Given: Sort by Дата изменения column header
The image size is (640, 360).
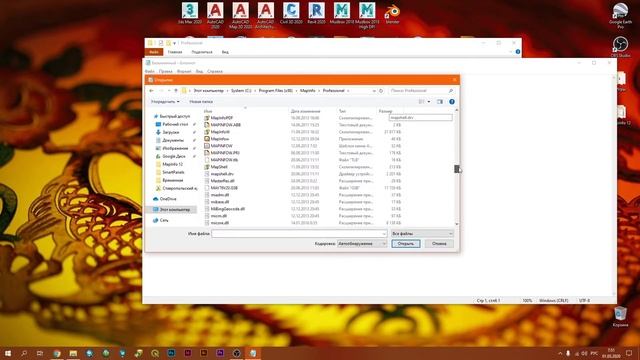Looking at the screenshot, I should (x=305, y=111).
